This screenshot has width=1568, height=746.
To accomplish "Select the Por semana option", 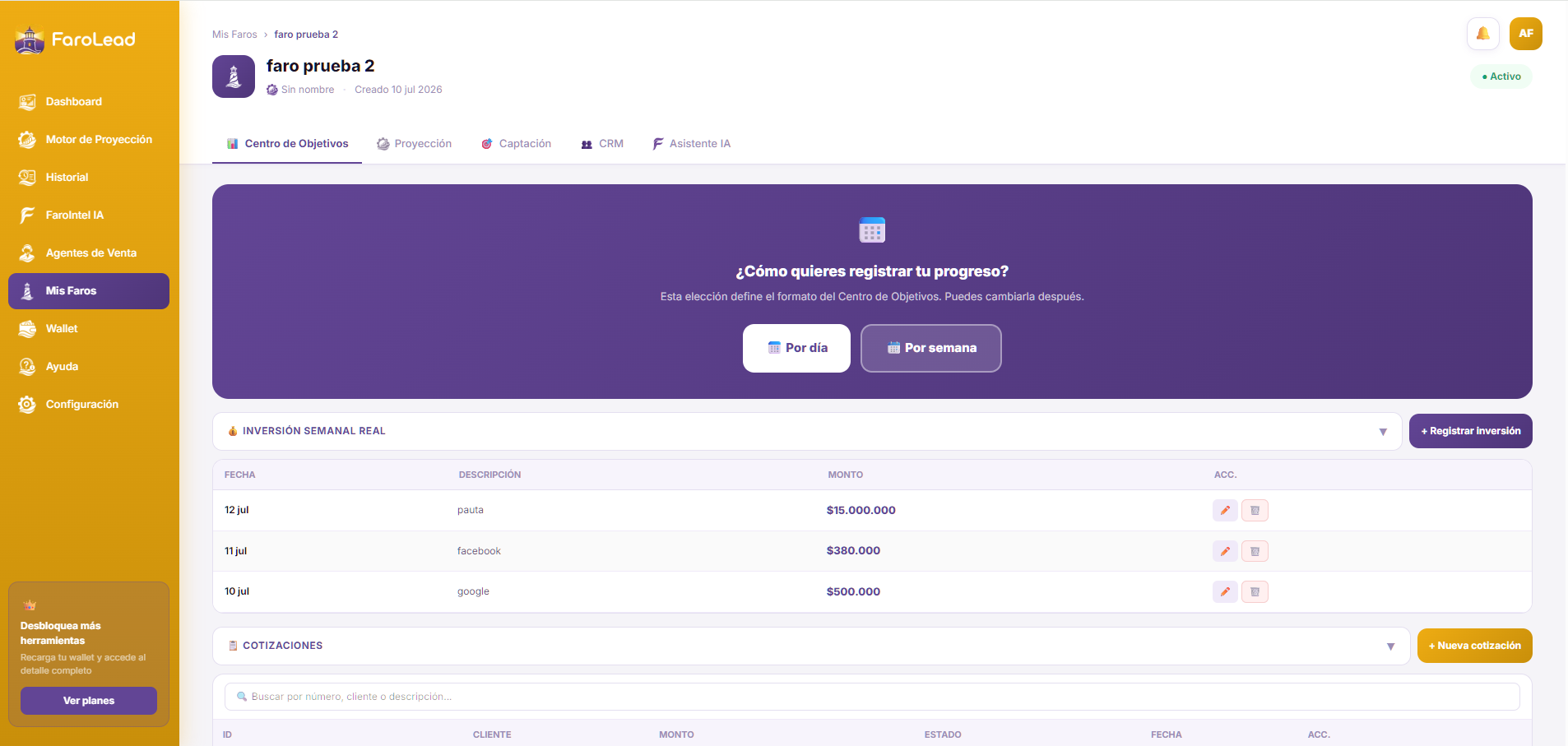I will (x=931, y=348).
